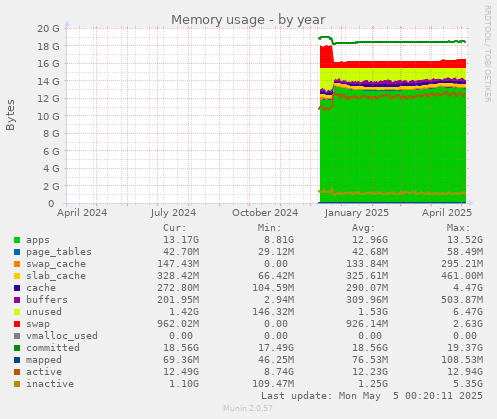Click the page_tables maximum value 58.49M

[x=465, y=252]
